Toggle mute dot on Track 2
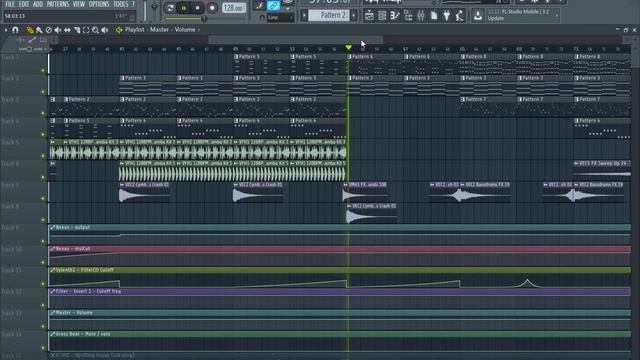Viewport: 640px width, 360px height. [43, 92]
